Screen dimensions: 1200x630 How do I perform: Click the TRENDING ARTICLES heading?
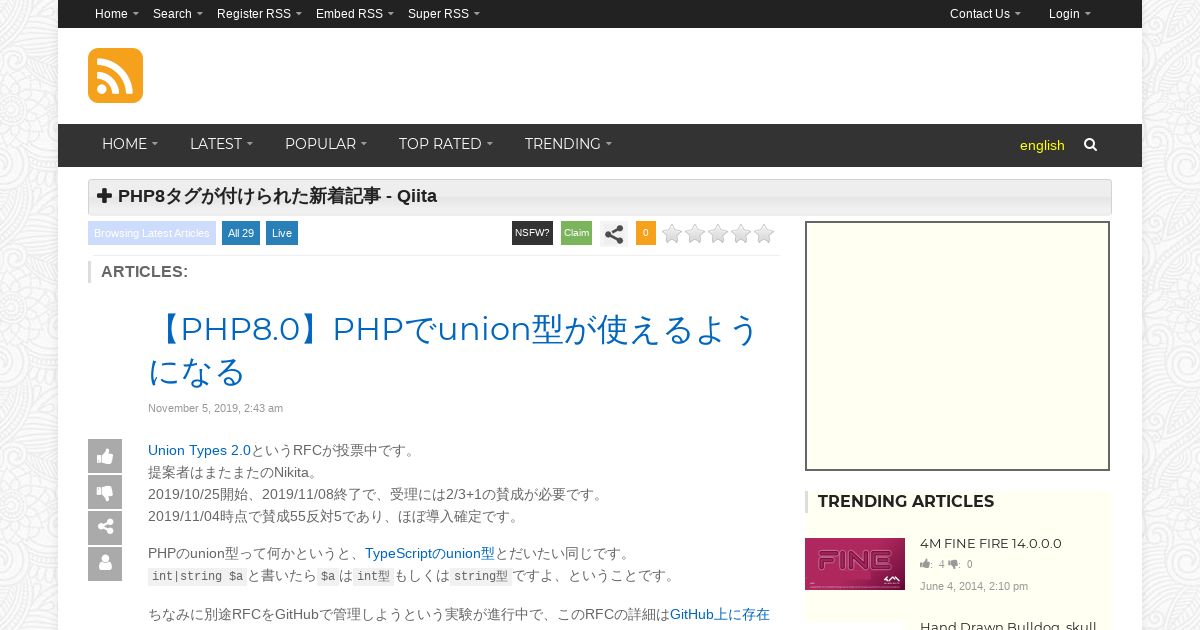(x=906, y=501)
